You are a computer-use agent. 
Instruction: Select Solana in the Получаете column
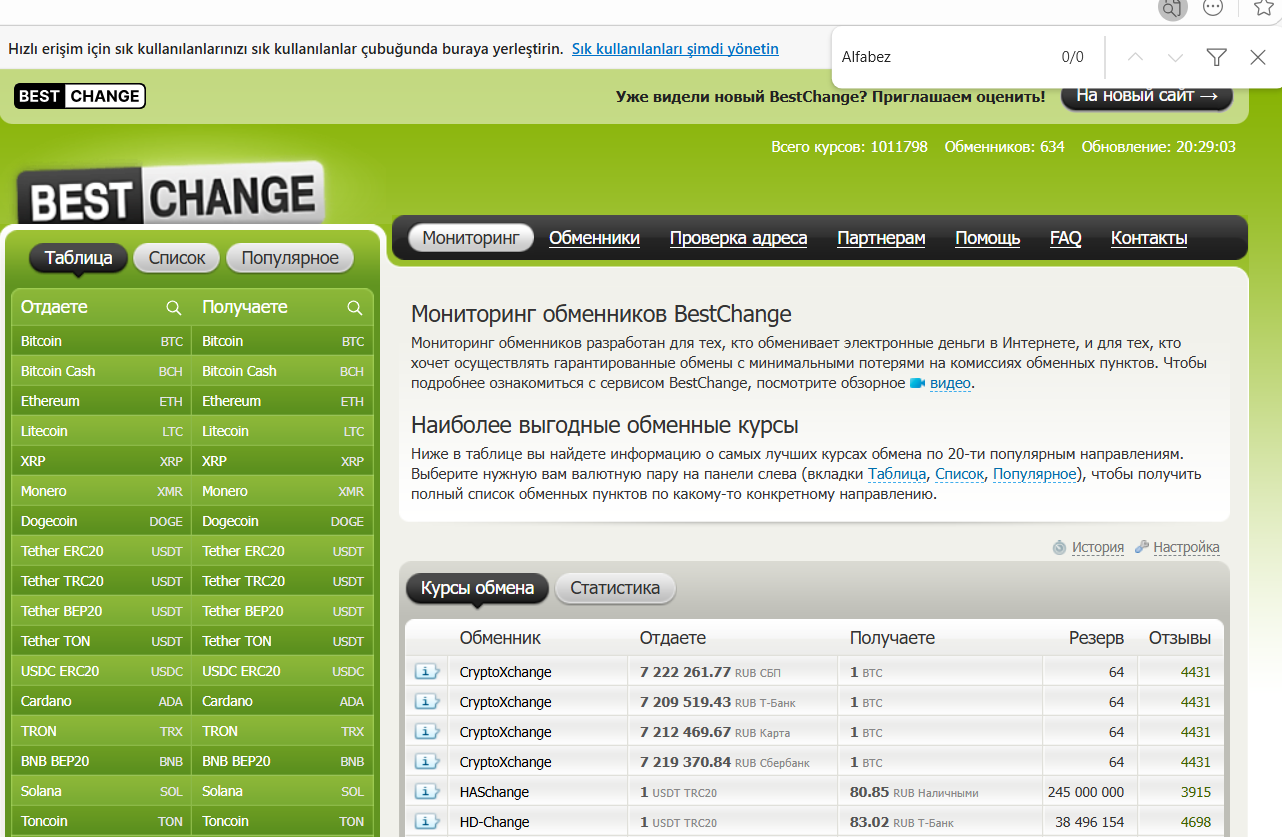pos(283,791)
